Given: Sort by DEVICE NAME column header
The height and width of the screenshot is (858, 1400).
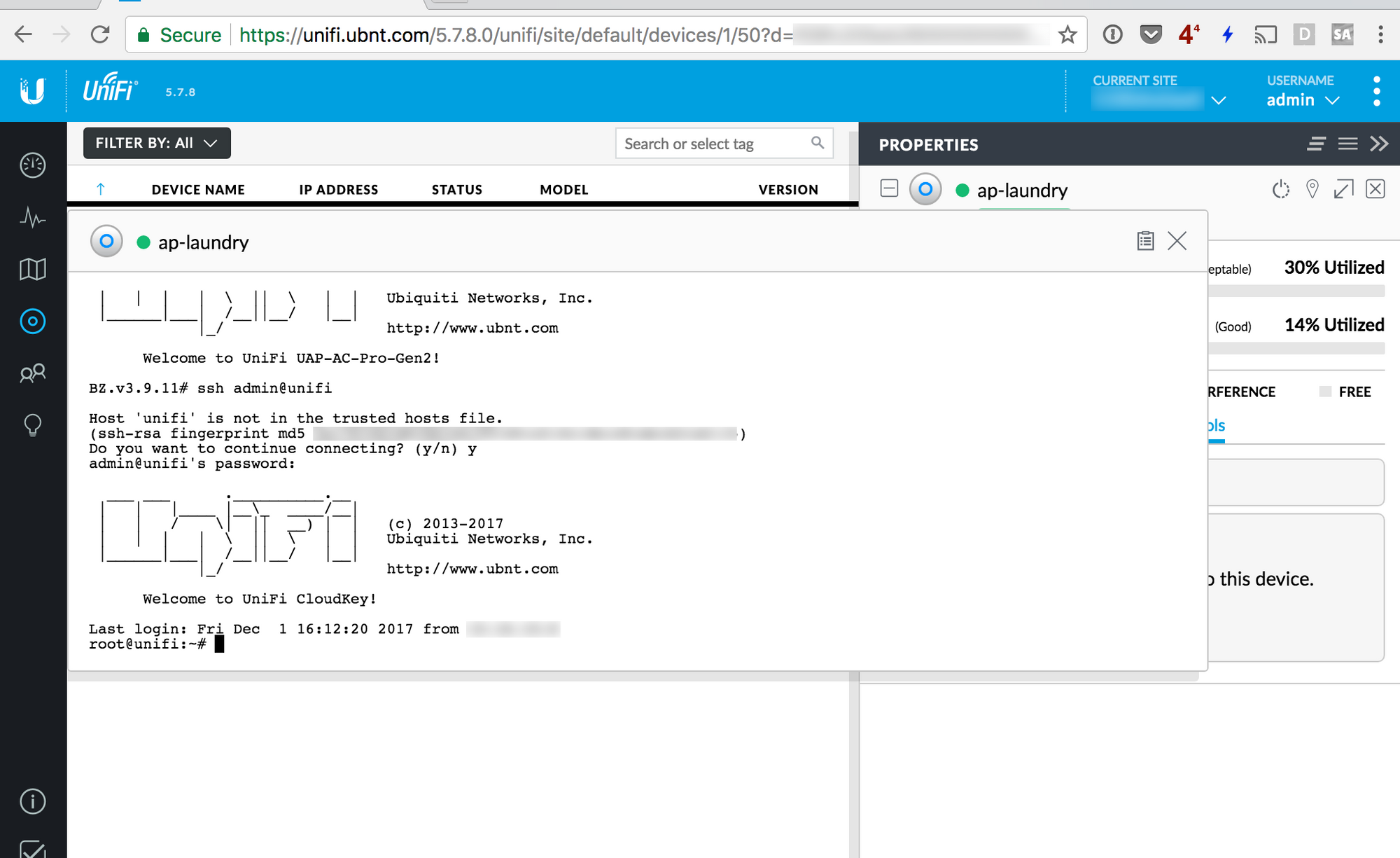Looking at the screenshot, I should coord(198,190).
